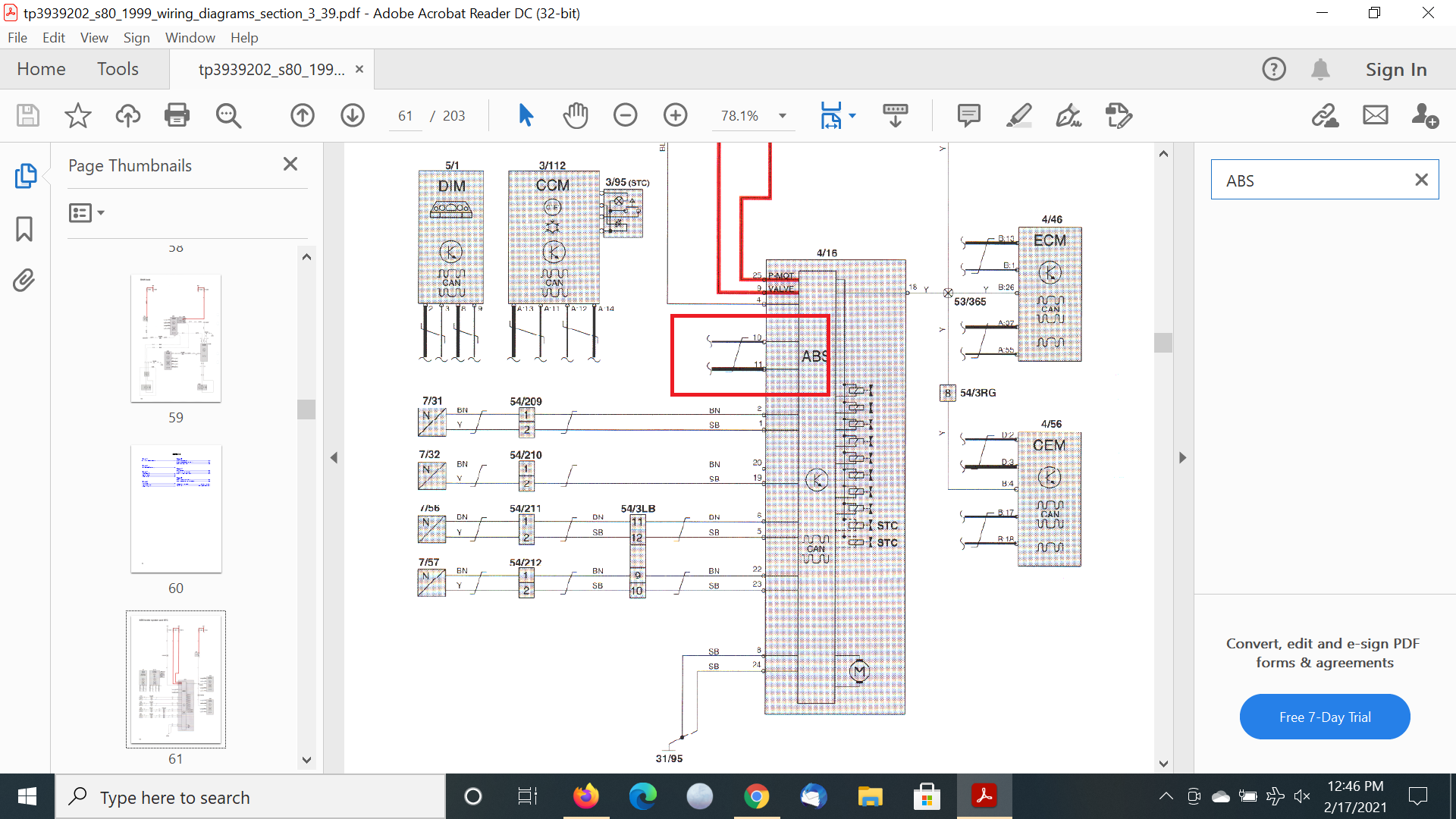
Task: Click the Zoom out minus icon
Action: coord(625,115)
